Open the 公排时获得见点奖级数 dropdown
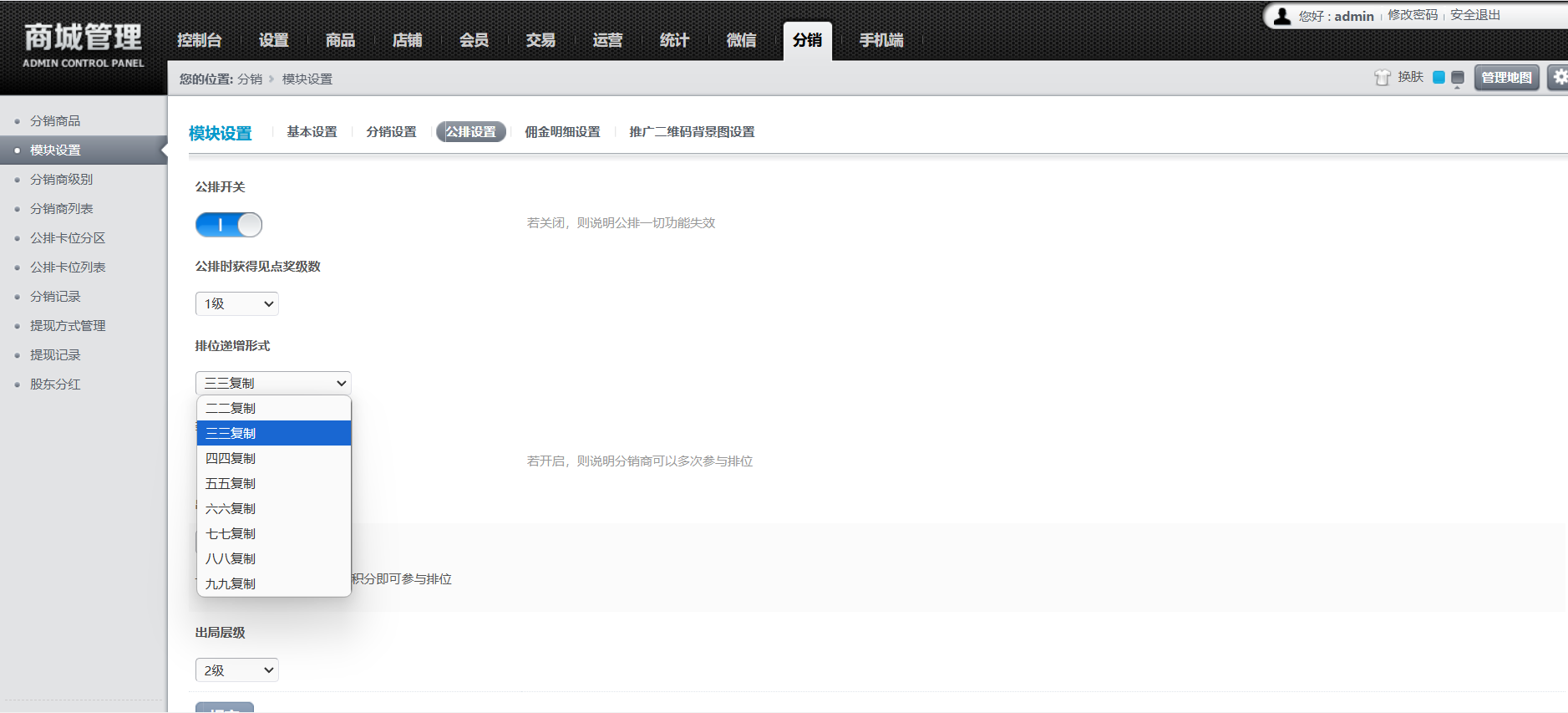1568x713 pixels. click(237, 303)
